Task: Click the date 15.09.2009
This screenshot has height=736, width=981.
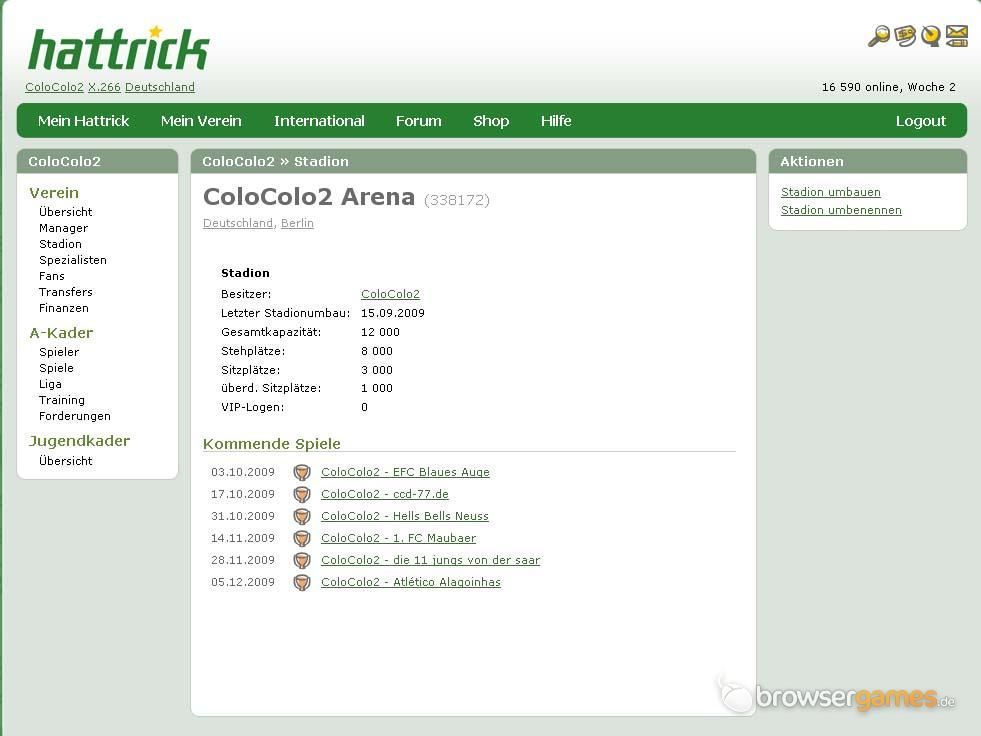Action: pyautogui.click(x=393, y=314)
